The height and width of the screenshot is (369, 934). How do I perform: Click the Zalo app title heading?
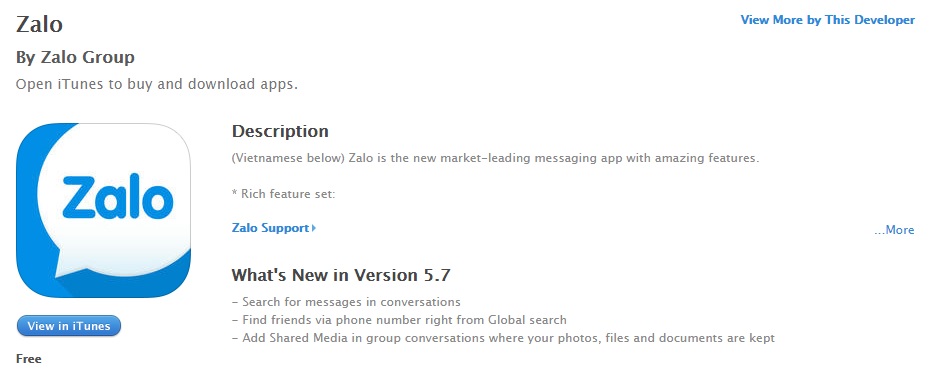click(39, 24)
